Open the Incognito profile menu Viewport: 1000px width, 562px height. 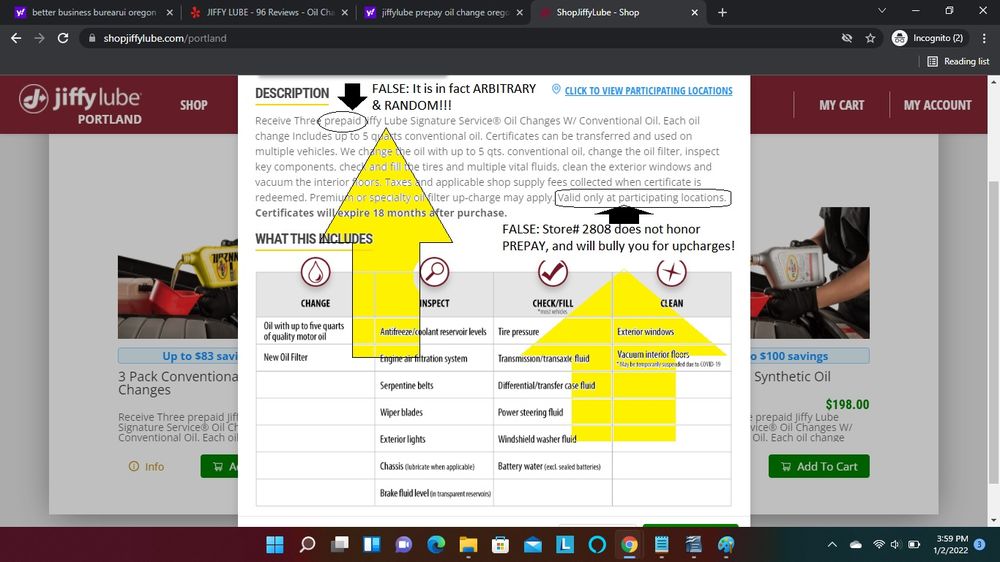[x=929, y=38]
